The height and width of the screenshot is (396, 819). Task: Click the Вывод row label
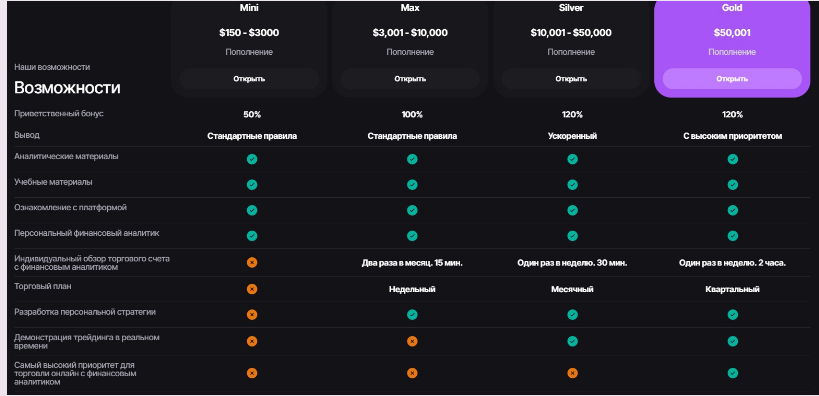(x=27, y=135)
